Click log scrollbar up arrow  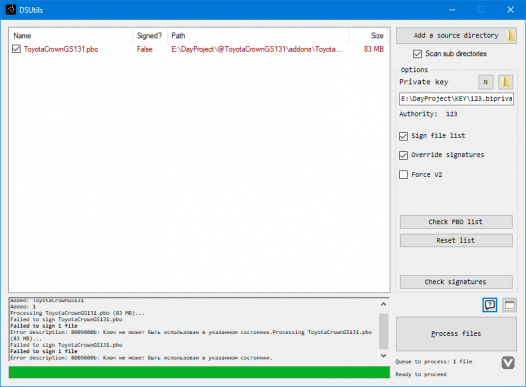click(383, 304)
